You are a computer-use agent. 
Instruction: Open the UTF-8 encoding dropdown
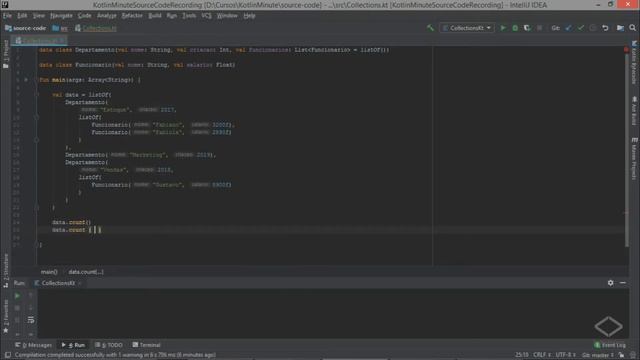[x=565, y=355]
